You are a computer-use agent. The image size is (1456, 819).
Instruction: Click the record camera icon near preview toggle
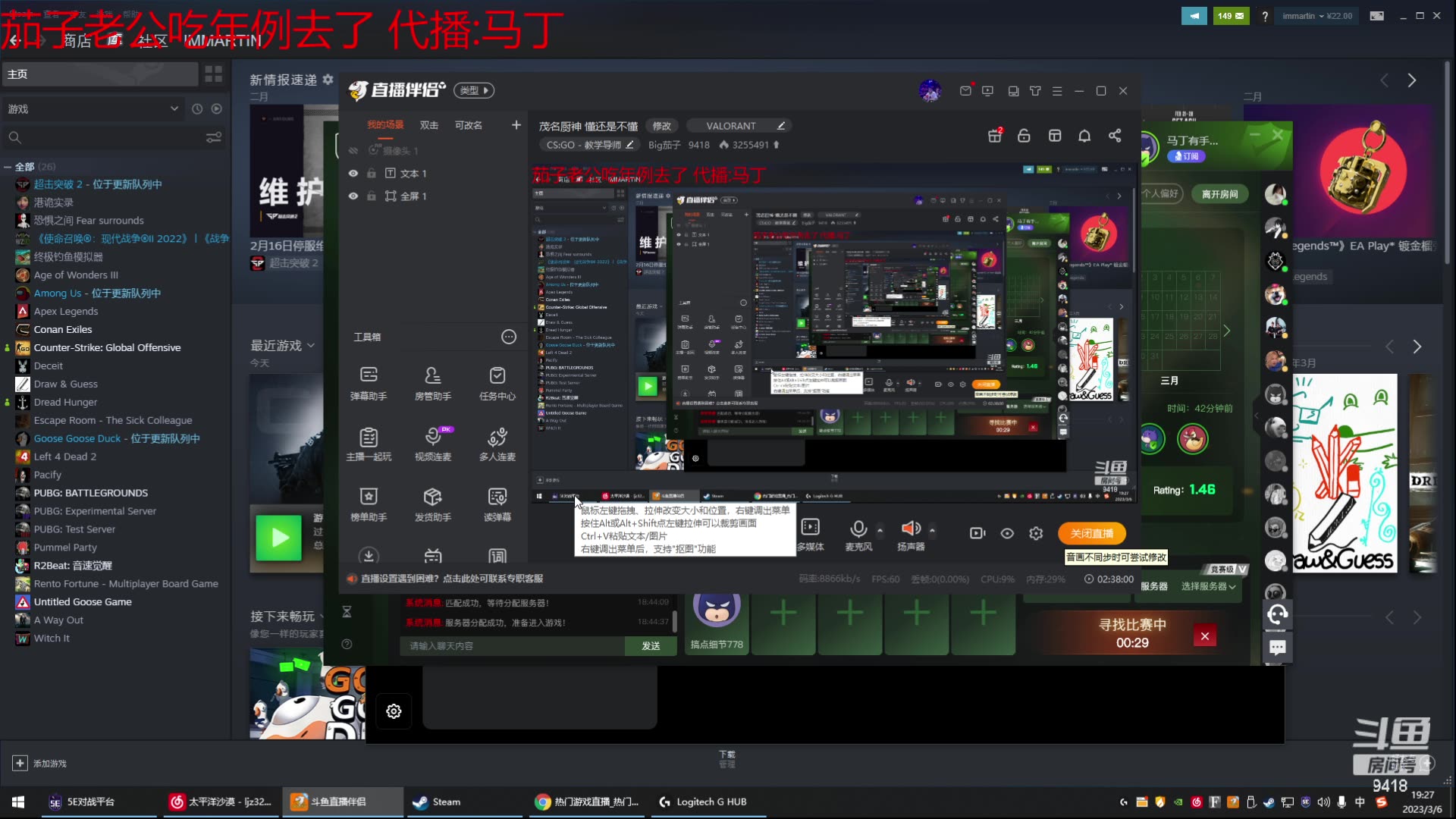click(977, 534)
